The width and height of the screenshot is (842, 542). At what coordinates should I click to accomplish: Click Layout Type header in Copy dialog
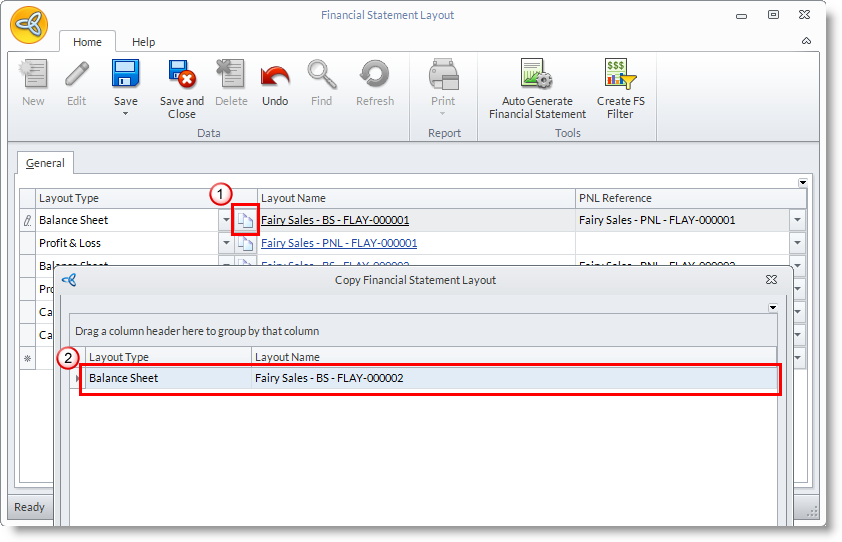tap(168, 357)
